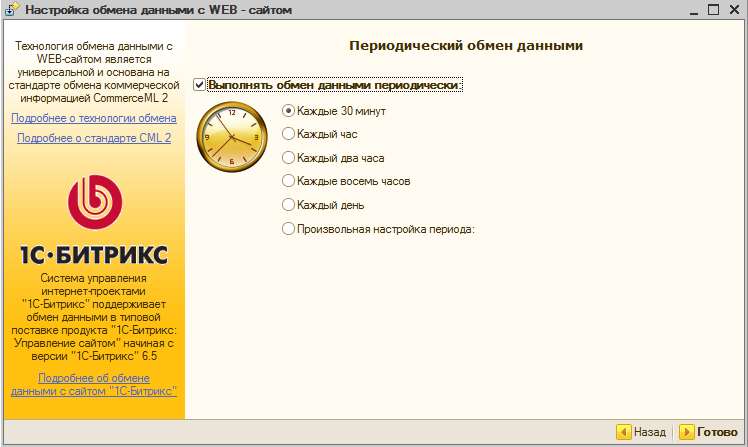Choose 'Каждый два часа' radio option
748x447 pixels.
click(288, 157)
